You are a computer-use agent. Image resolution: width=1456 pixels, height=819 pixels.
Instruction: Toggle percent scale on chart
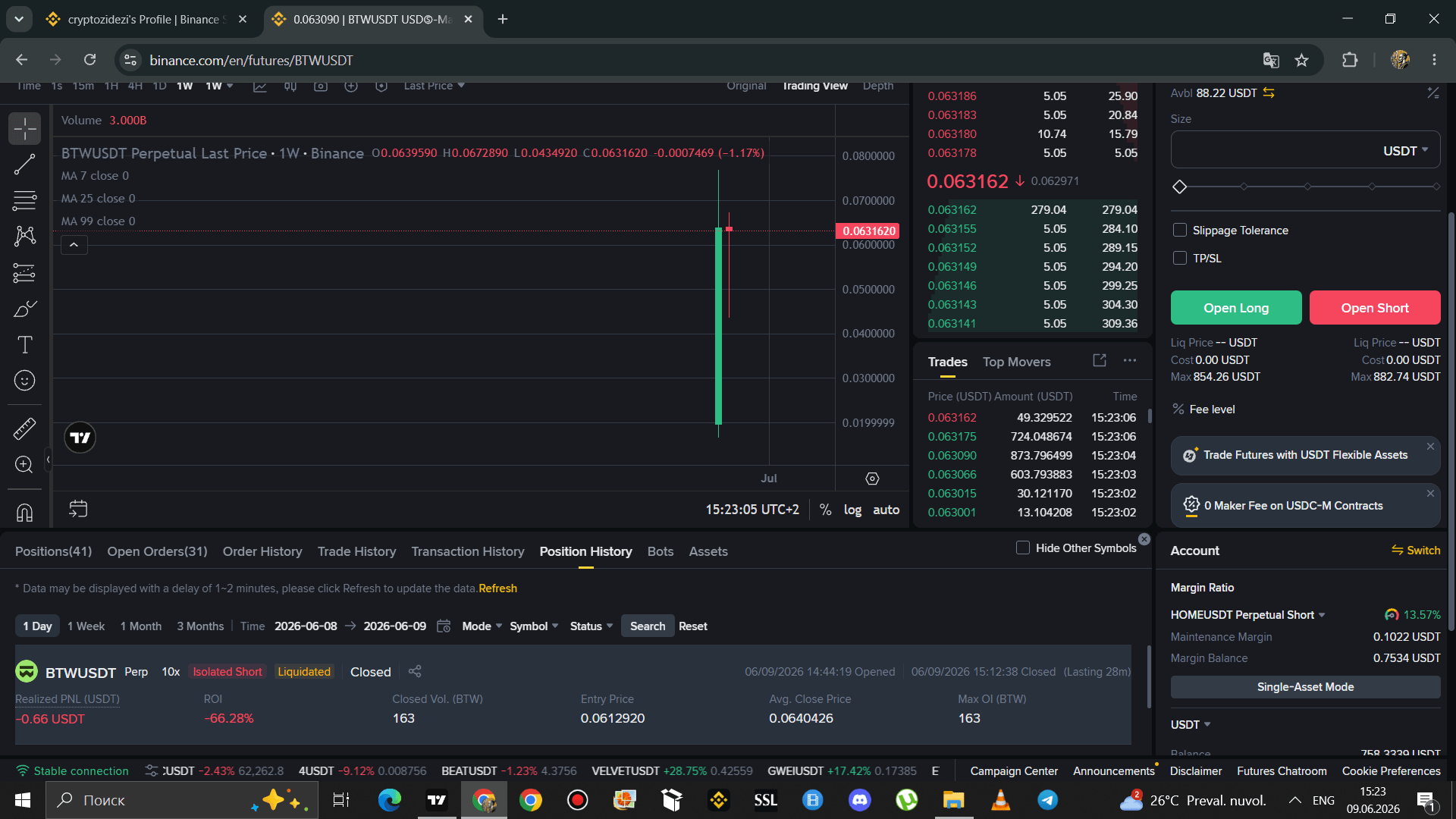825,510
